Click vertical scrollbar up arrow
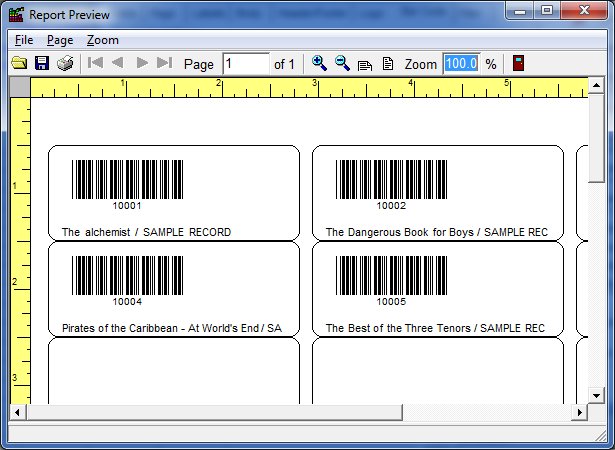The height and width of the screenshot is (450, 615). 596,85
